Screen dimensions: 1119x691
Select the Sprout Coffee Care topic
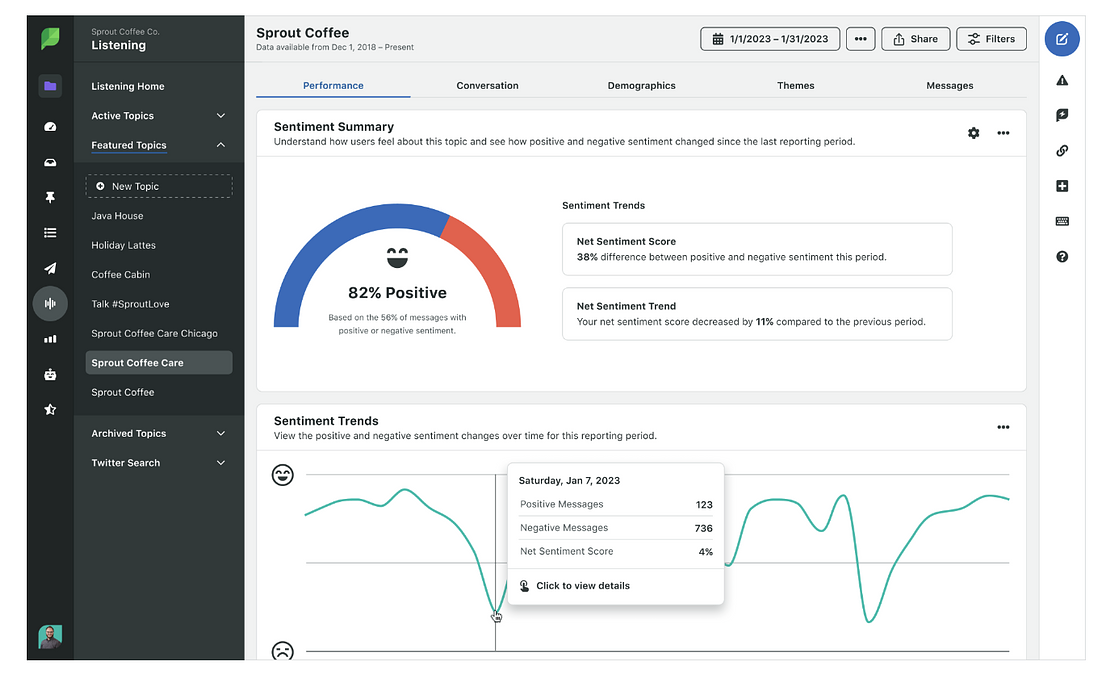[x=158, y=363]
